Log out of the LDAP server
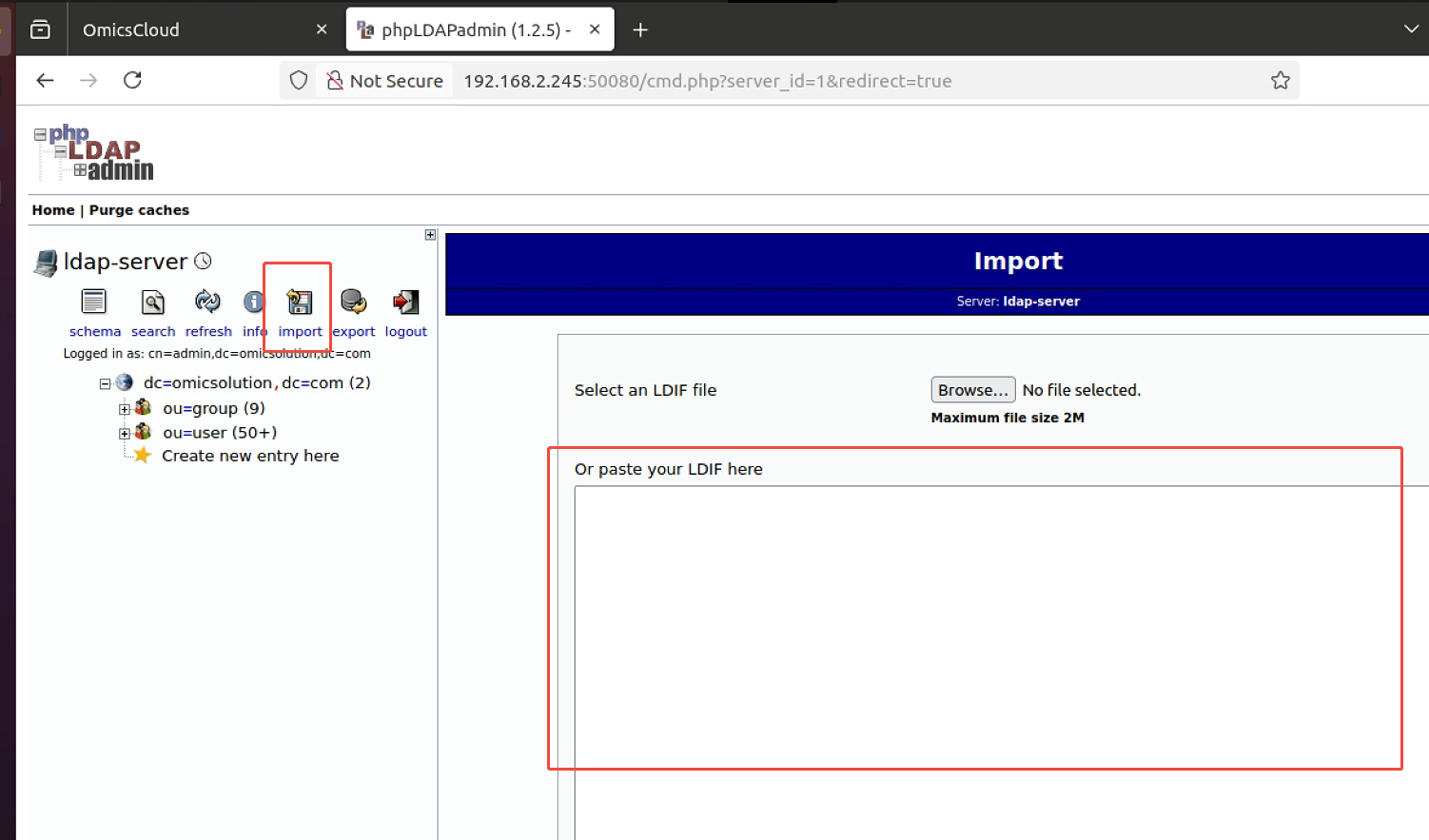The width and height of the screenshot is (1429, 840). (405, 303)
